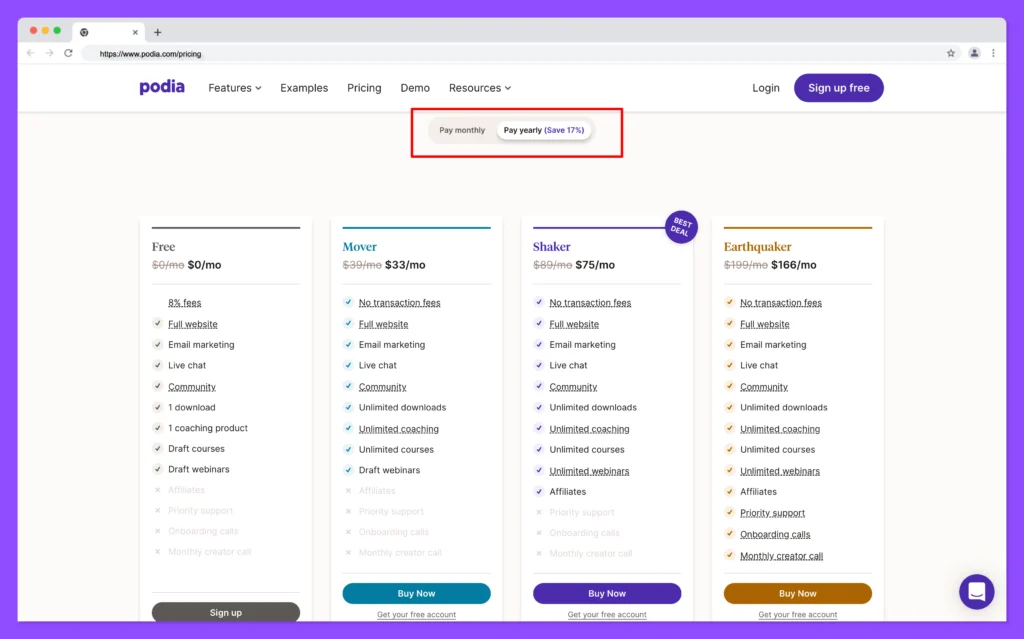
Task: Expand the Resources dropdown menu
Action: coord(479,88)
